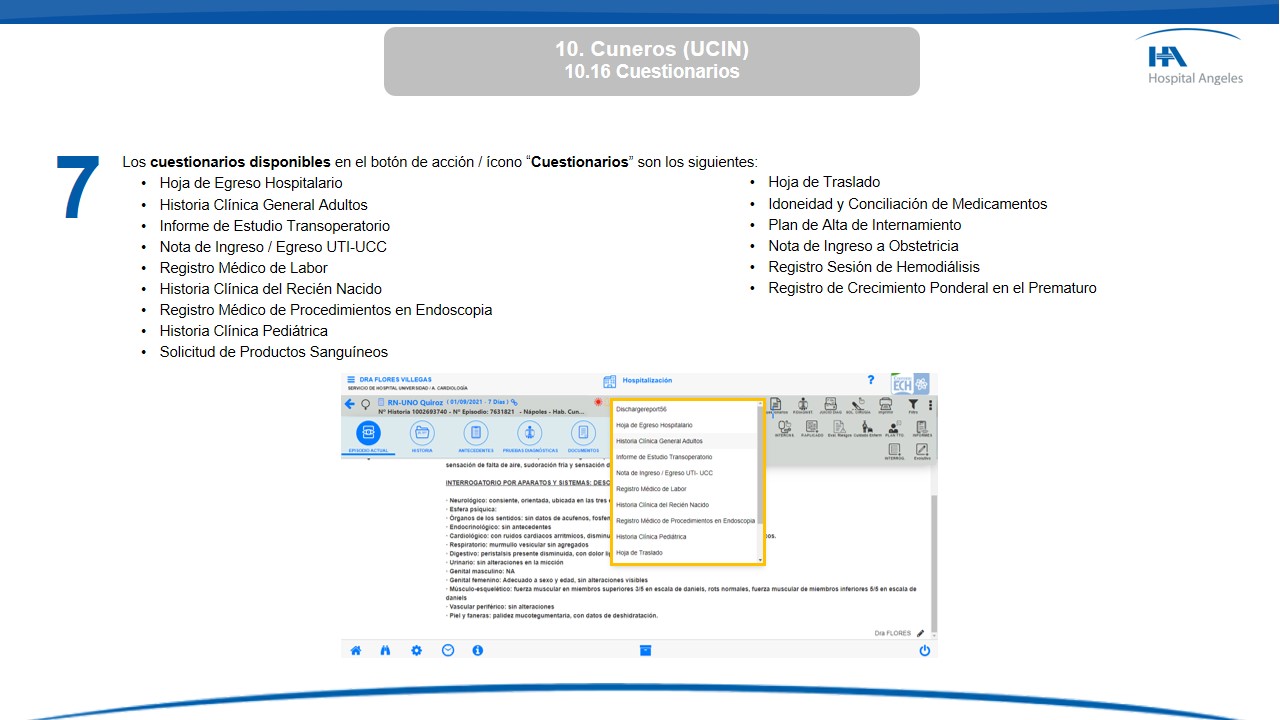Open the hamburger menu next to DRA FLORES
This screenshot has width=1280, height=720.
point(351,380)
